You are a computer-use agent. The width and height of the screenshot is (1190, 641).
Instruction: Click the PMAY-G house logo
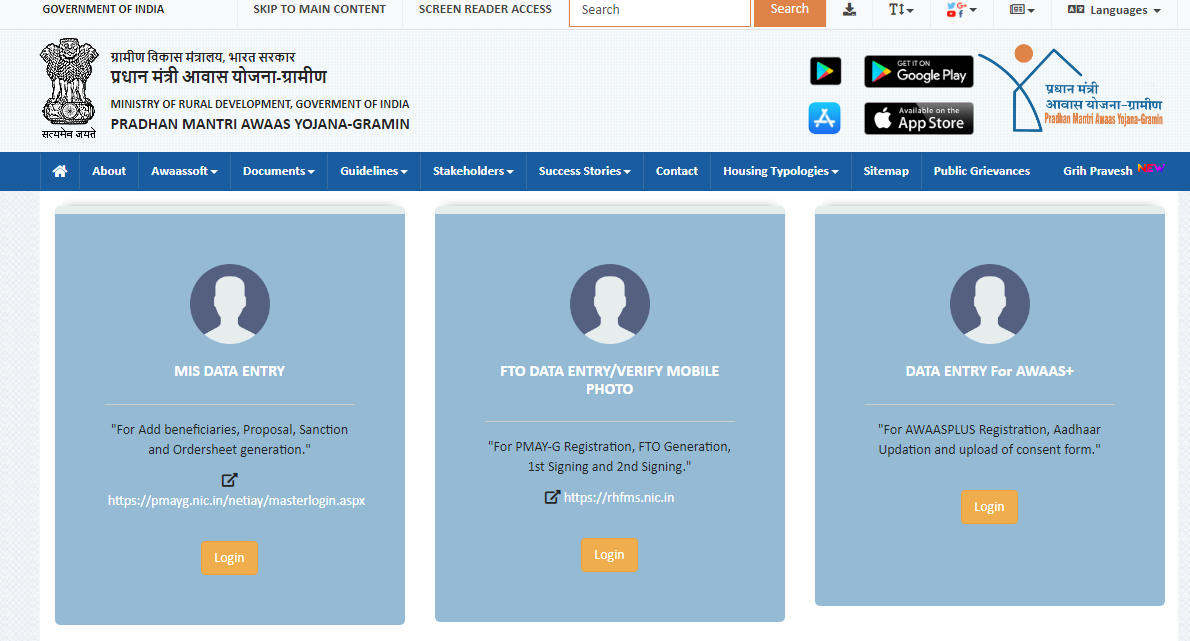(1071, 88)
